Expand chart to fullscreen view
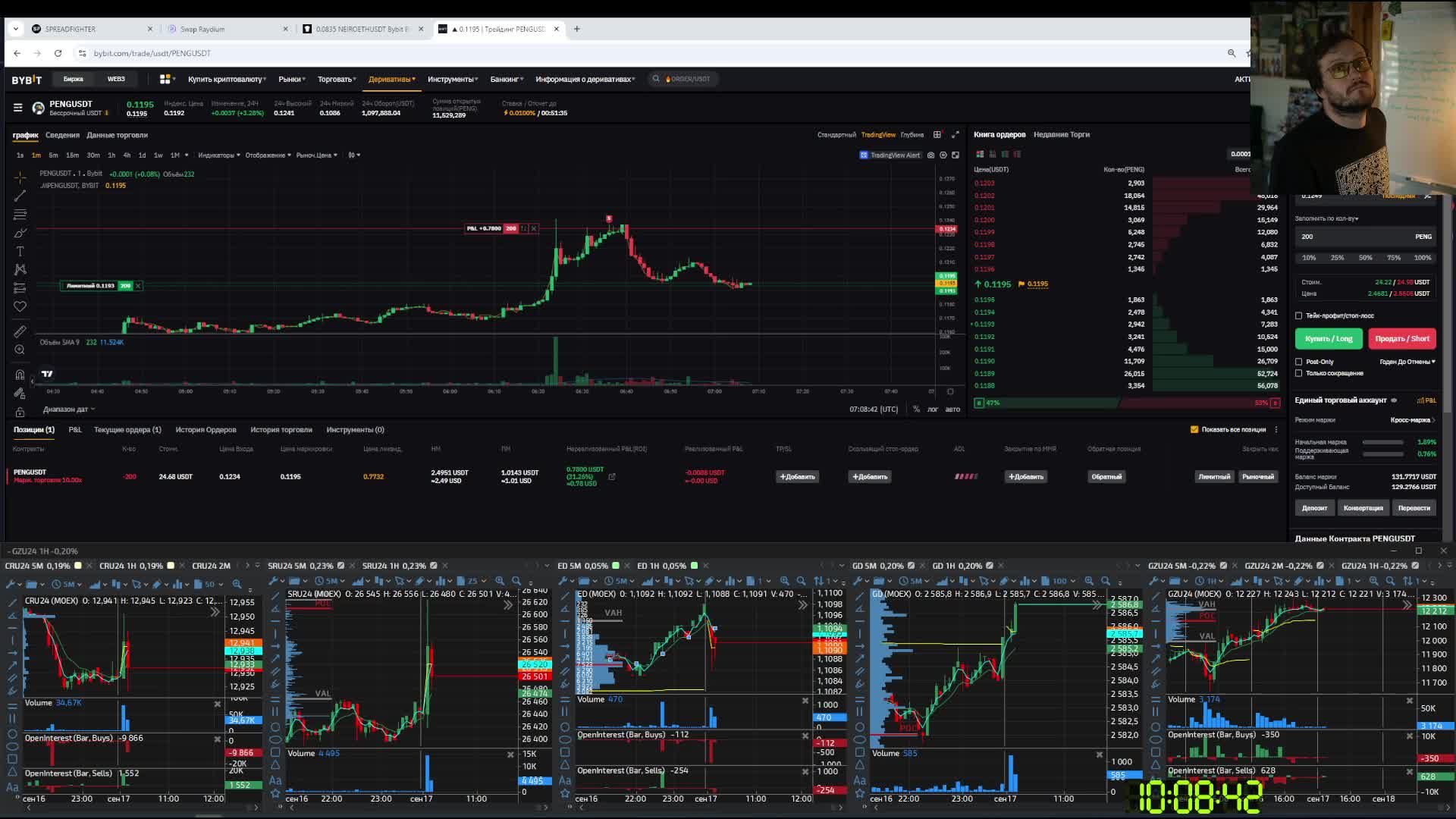This screenshot has height=819, width=1456. [955, 134]
